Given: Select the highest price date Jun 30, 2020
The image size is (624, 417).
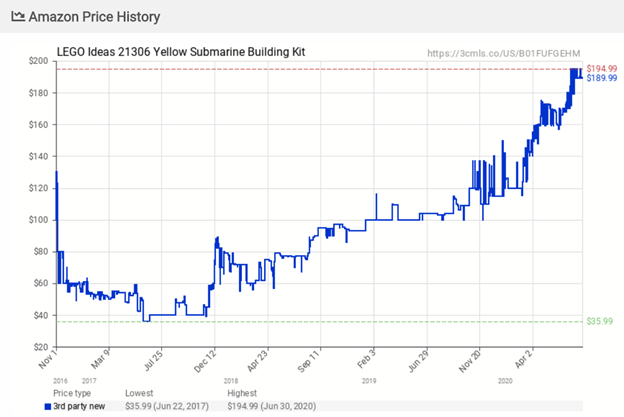Looking at the screenshot, I should [x=277, y=405].
